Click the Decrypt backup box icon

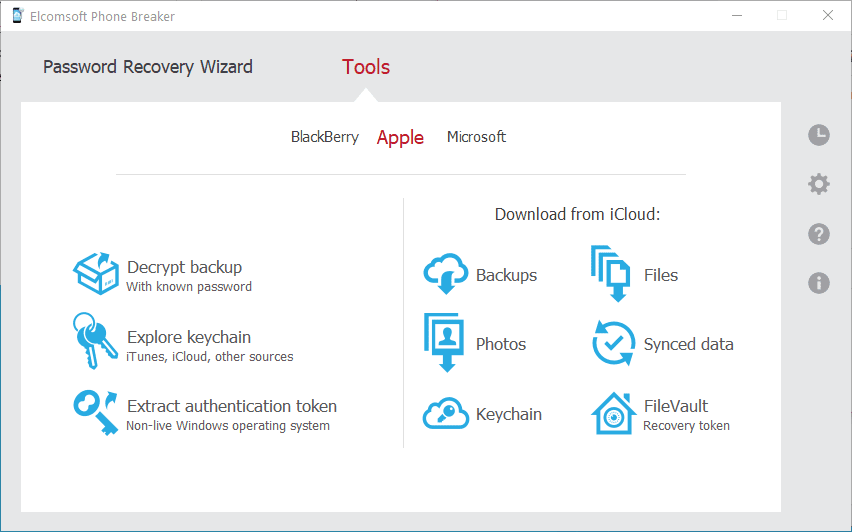tap(96, 273)
